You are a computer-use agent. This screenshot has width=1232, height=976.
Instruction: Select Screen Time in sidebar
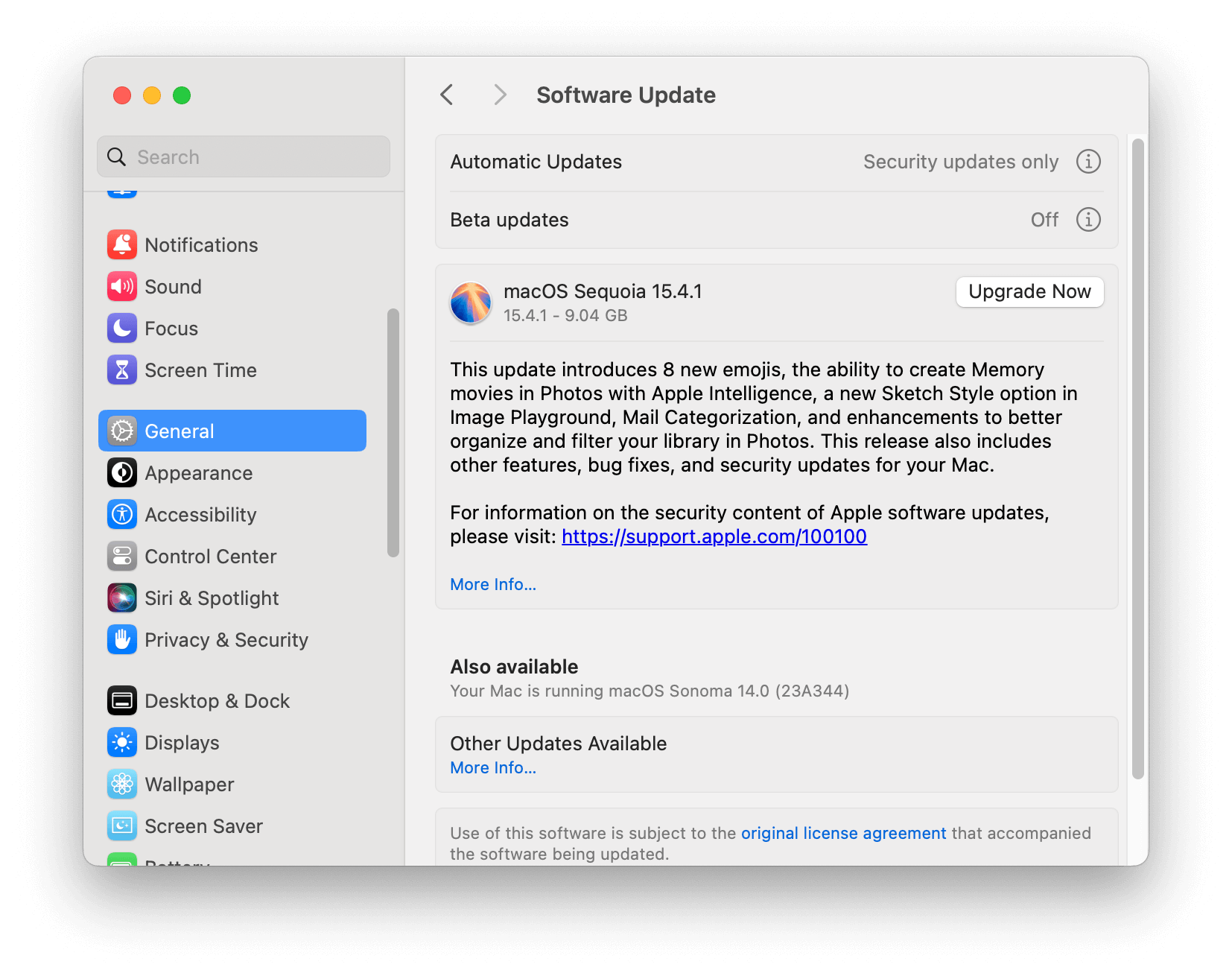[232, 370]
